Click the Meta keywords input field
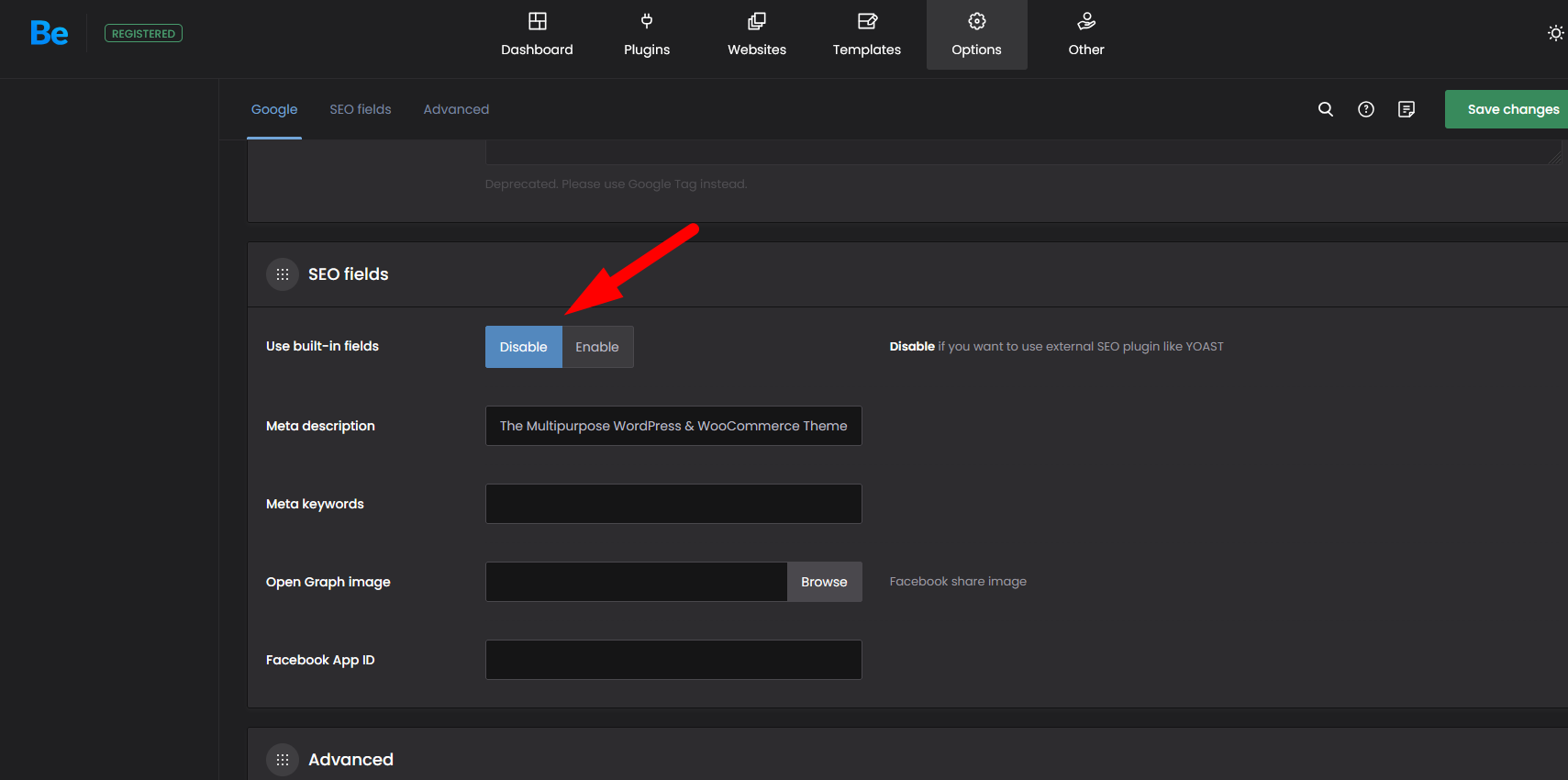 673,504
